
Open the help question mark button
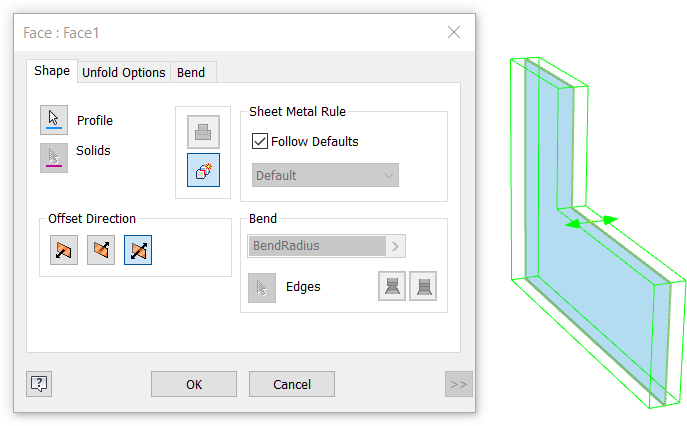tap(39, 384)
